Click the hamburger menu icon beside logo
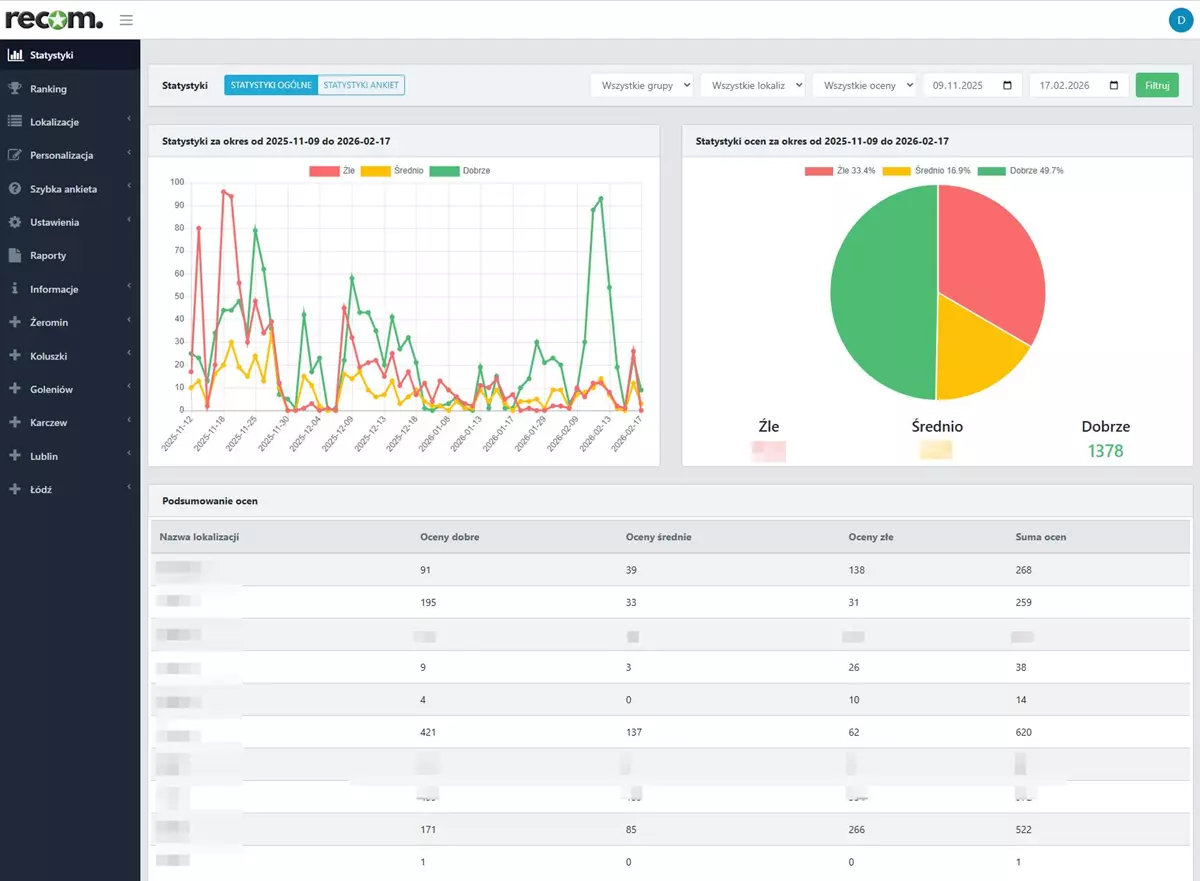 (126, 19)
